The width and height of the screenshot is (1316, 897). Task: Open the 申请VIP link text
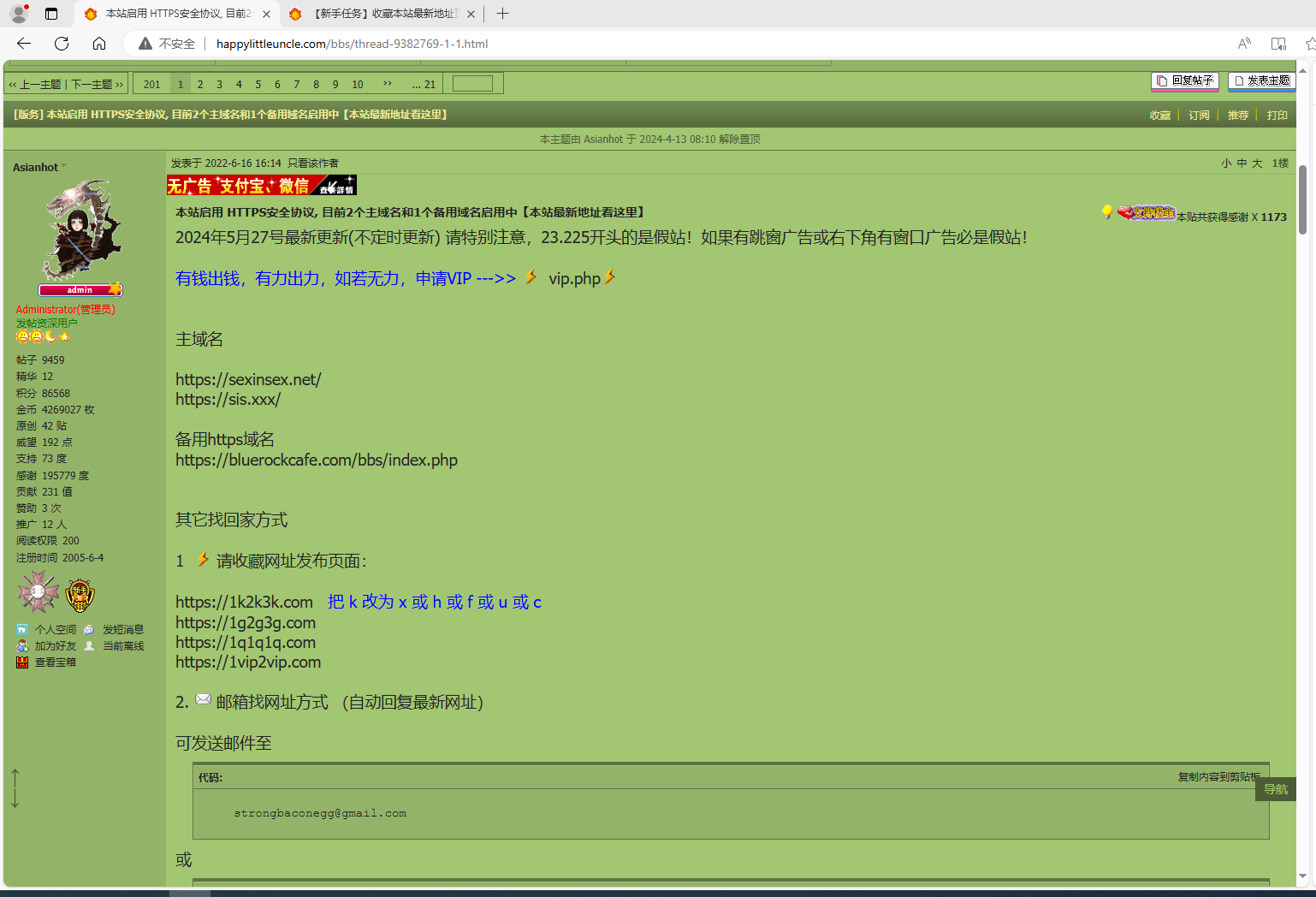(443, 278)
